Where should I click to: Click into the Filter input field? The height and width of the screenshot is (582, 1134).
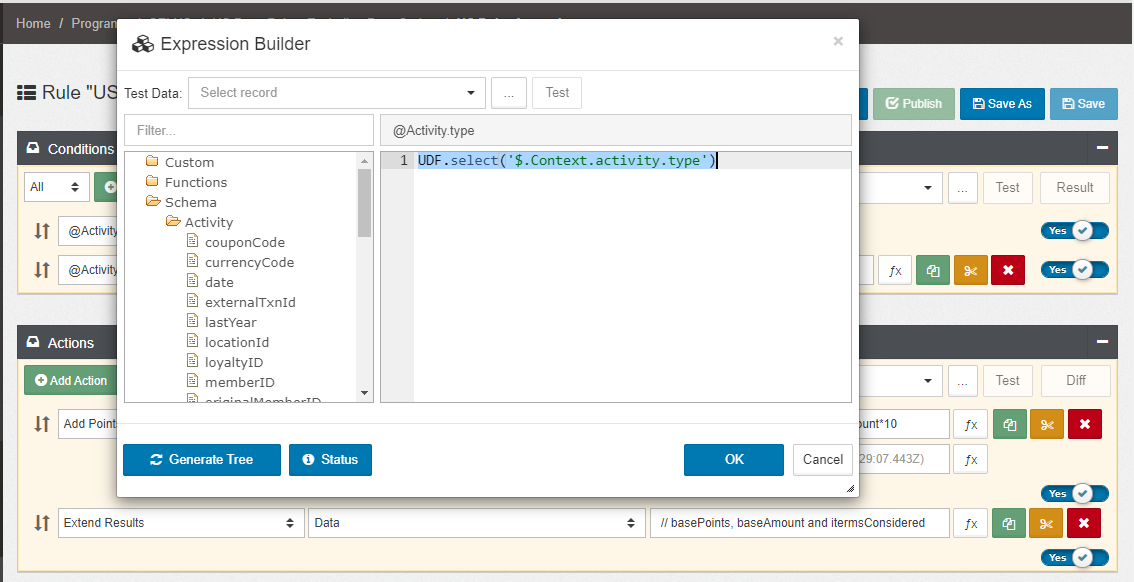248,130
